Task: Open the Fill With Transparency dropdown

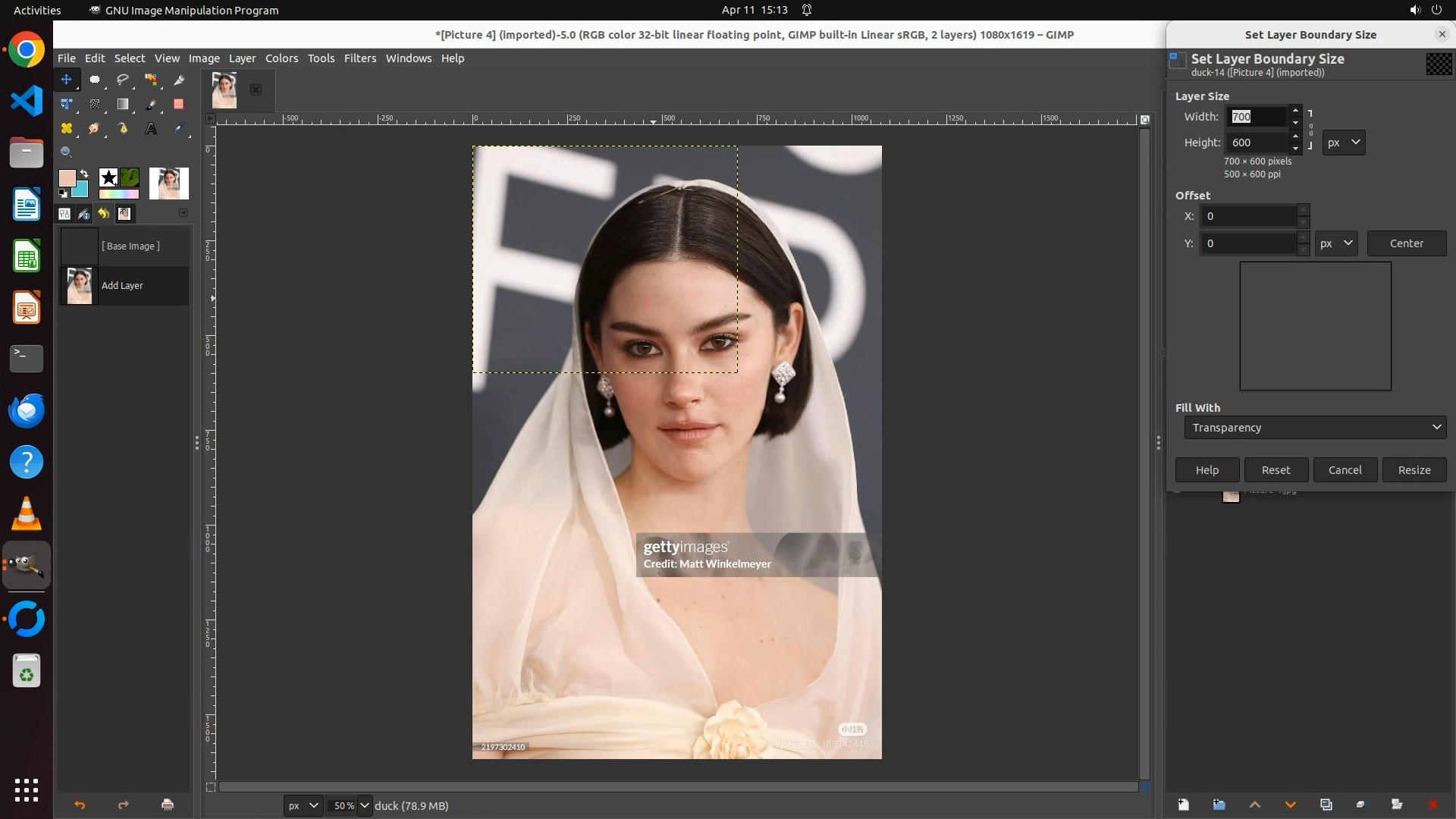Action: point(1315,428)
